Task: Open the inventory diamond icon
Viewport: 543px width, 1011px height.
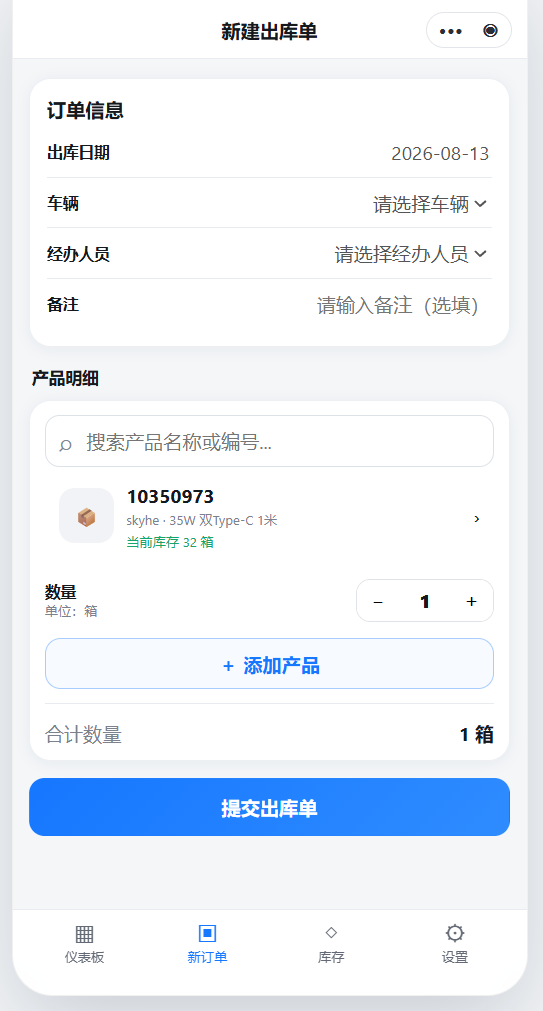Action: click(331, 932)
